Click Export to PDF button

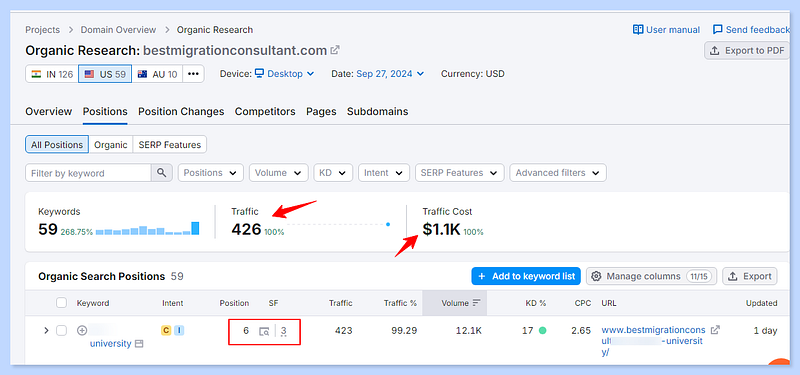(x=747, y=51)
